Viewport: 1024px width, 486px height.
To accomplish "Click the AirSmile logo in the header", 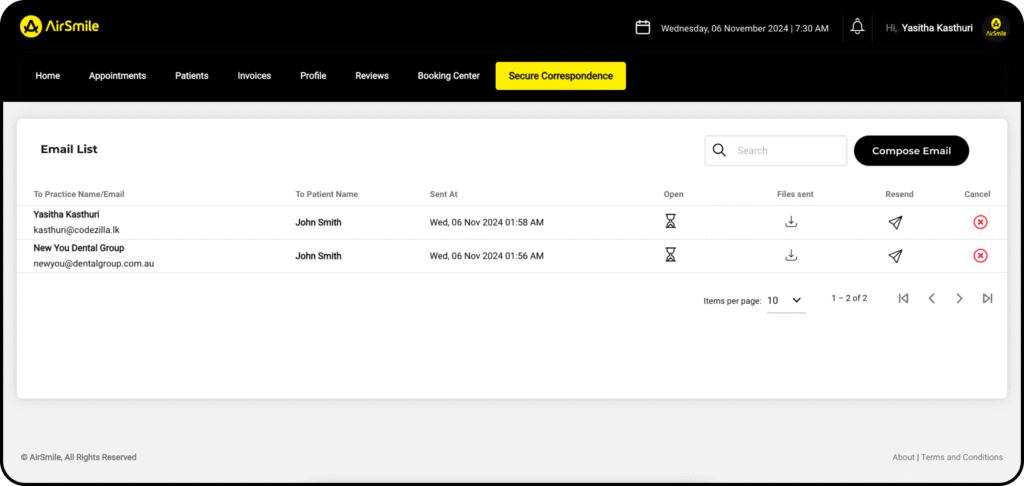I will point(59,27).
